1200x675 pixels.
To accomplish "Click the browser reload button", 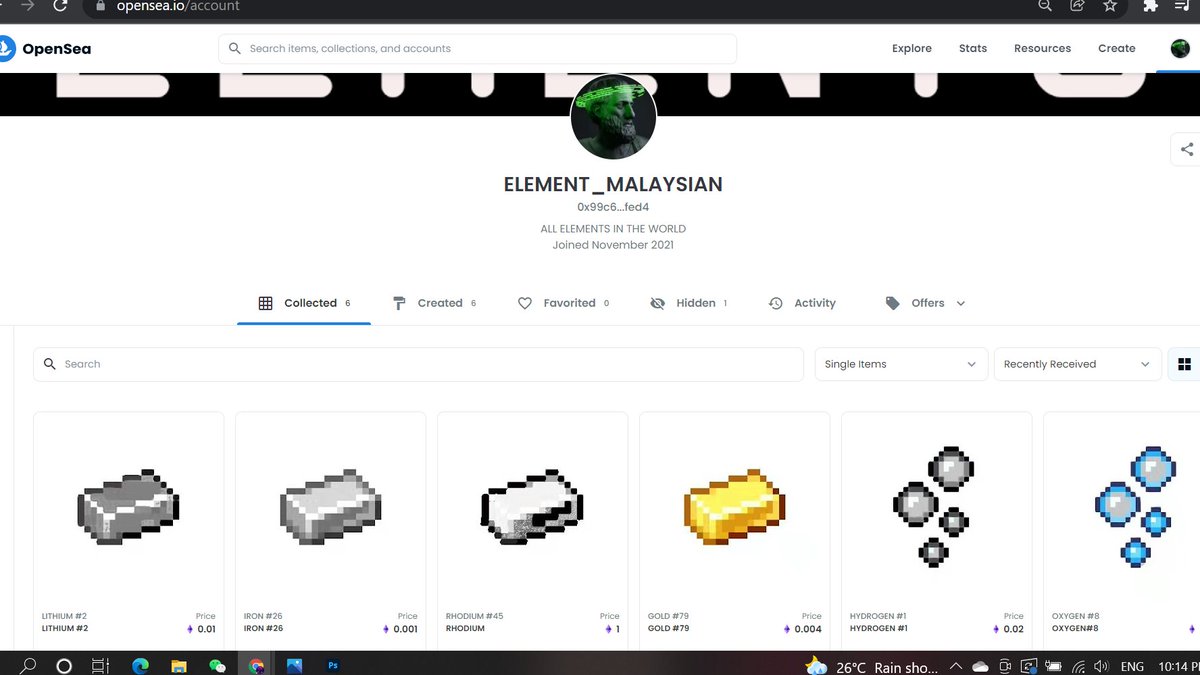I will [61, 6].
